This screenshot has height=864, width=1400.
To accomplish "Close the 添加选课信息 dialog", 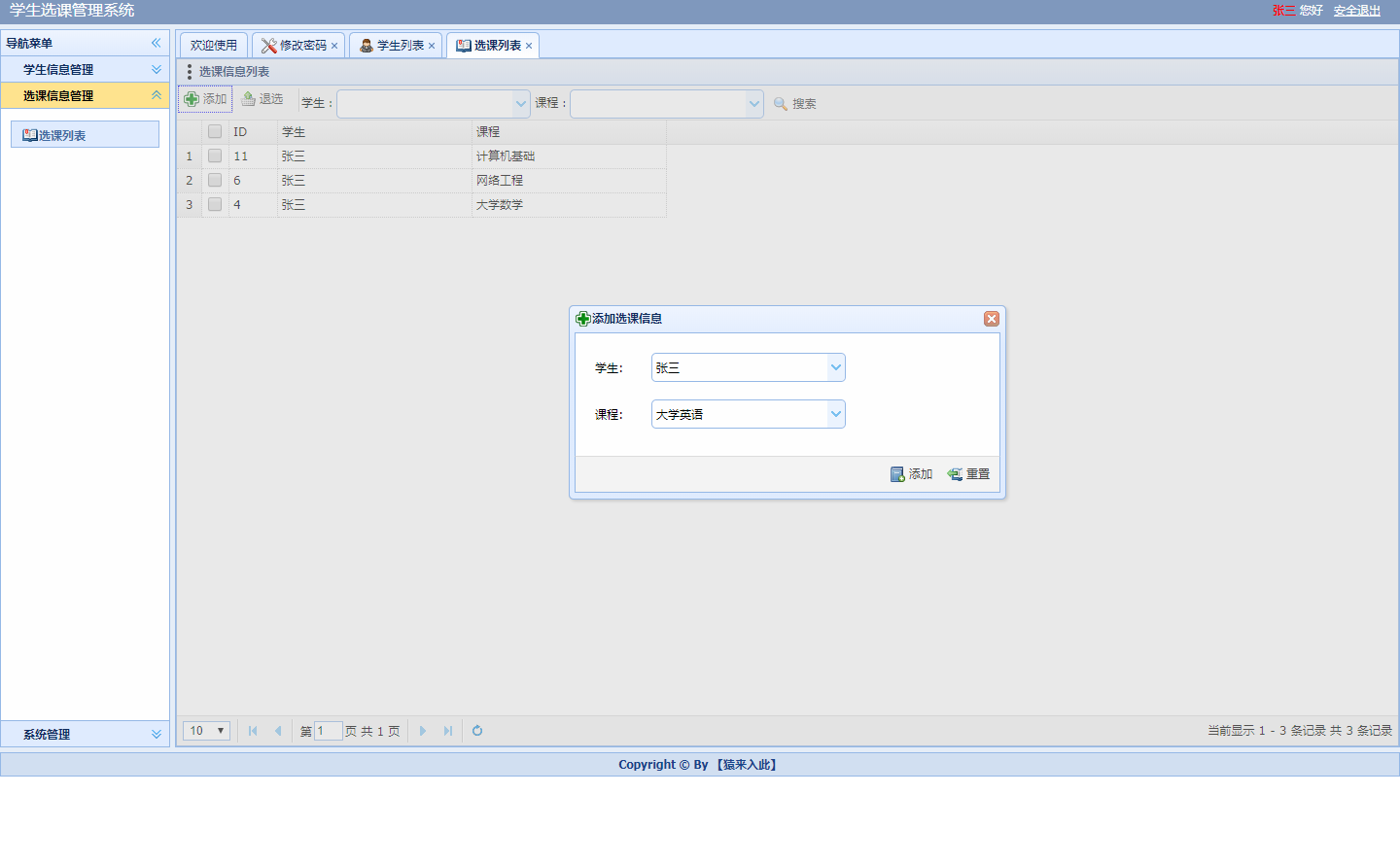I will (992, 319).
